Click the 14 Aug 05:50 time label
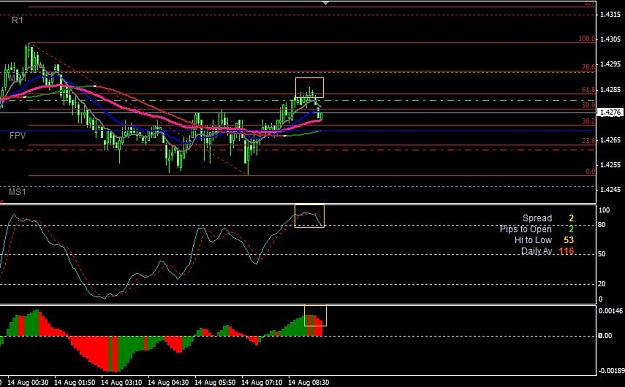Viewport: 625px width, 387px height. pos(215,382)
